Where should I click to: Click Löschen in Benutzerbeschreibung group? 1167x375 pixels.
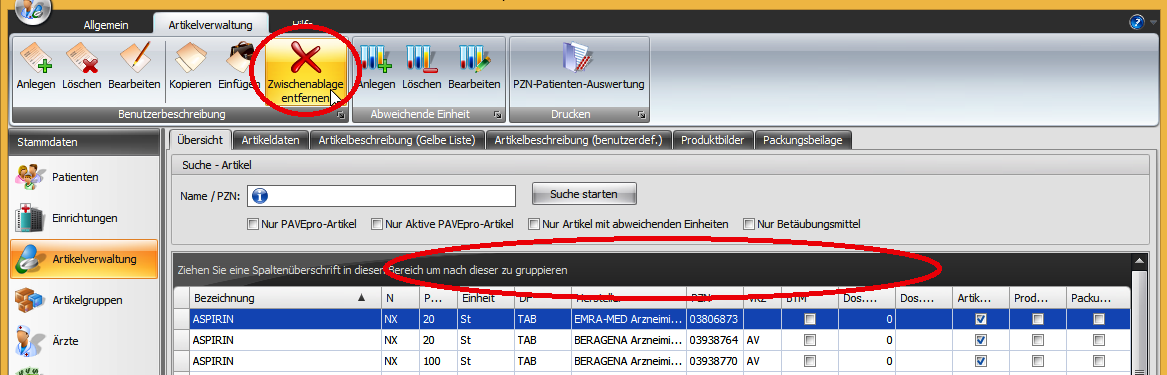click(82, 67)
